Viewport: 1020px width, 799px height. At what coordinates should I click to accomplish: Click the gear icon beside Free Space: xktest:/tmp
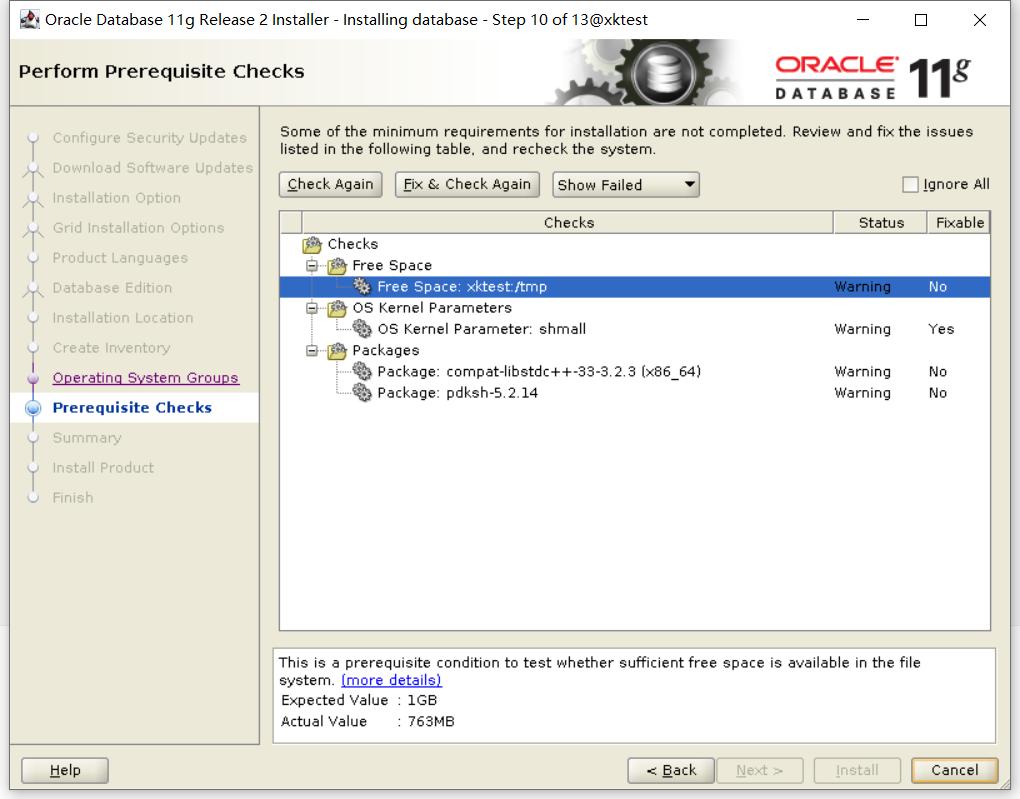pos(362,286)
